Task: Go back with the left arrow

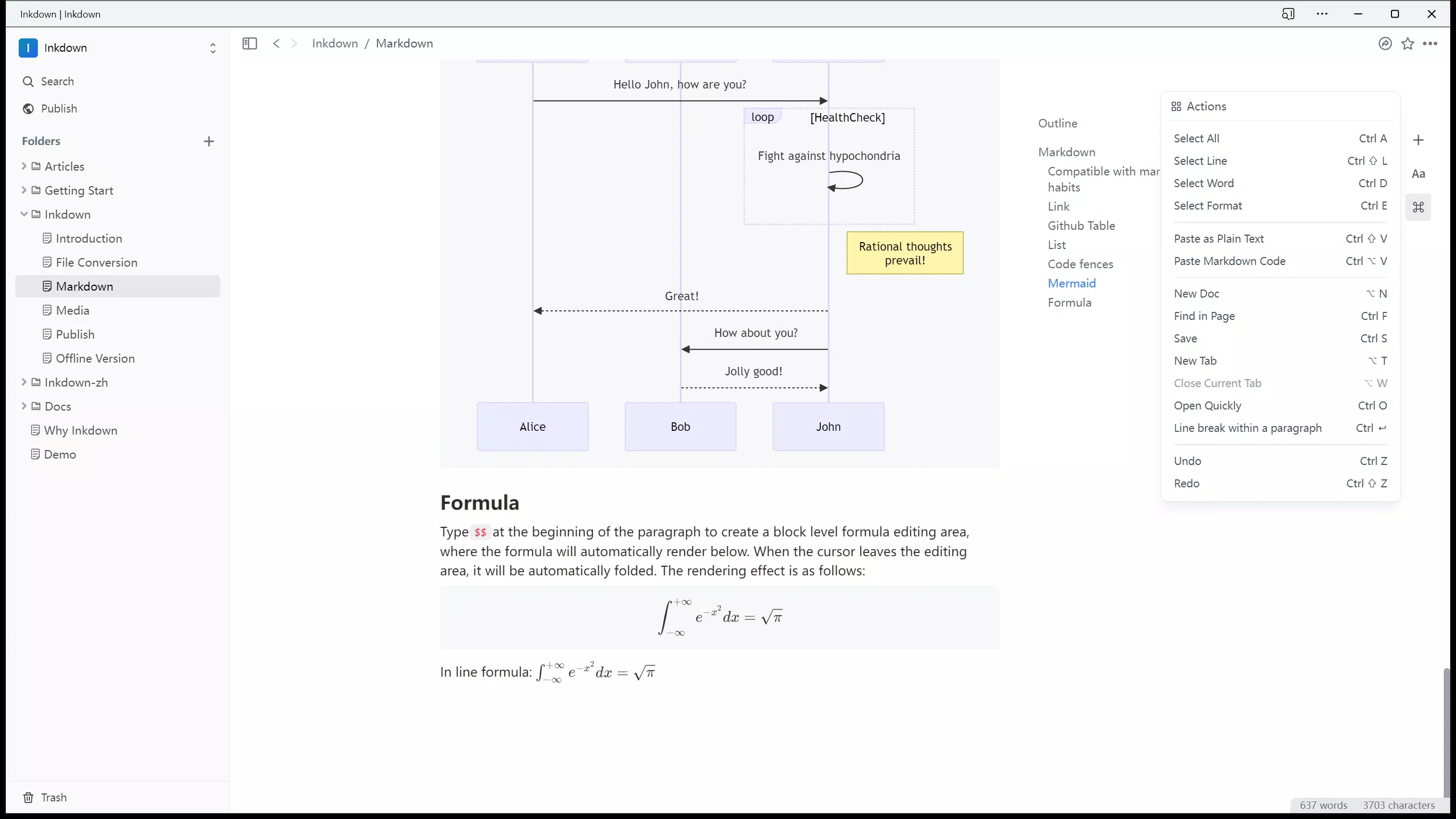Action: tap(276, 44)
